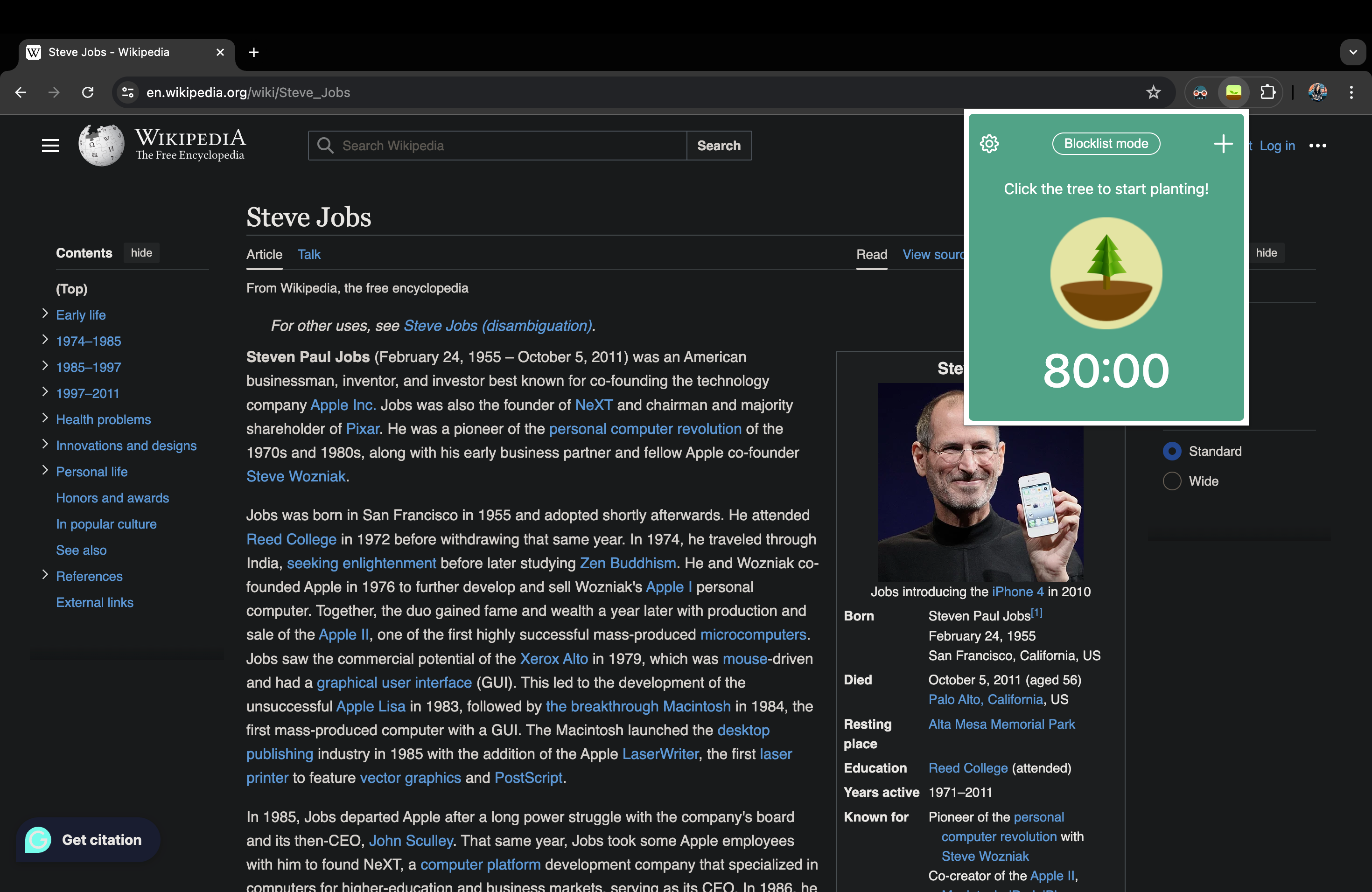
Task: Click the browser extensions puzzle icon
Action: 1266,92
